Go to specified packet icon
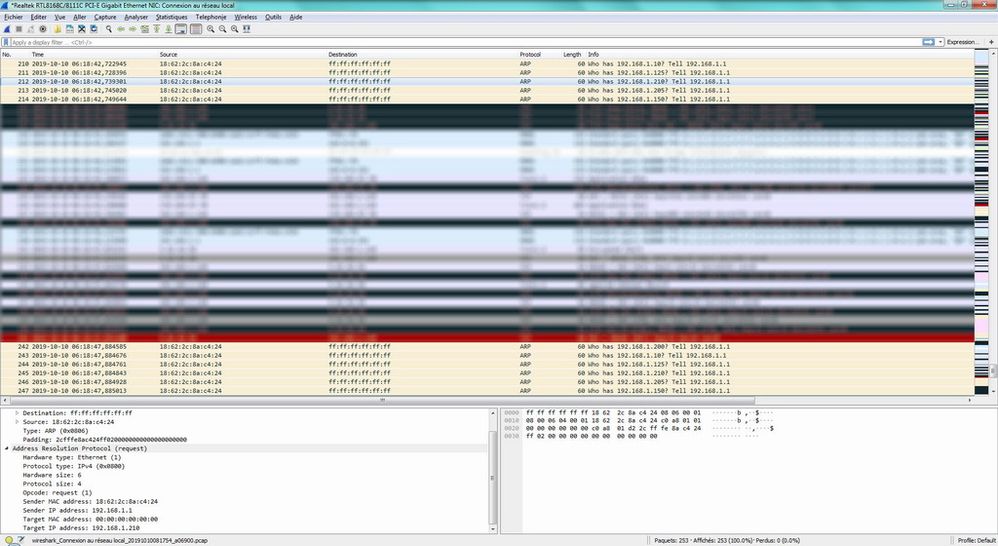This screenshot has height=546, width=998. tap(144, 29)
